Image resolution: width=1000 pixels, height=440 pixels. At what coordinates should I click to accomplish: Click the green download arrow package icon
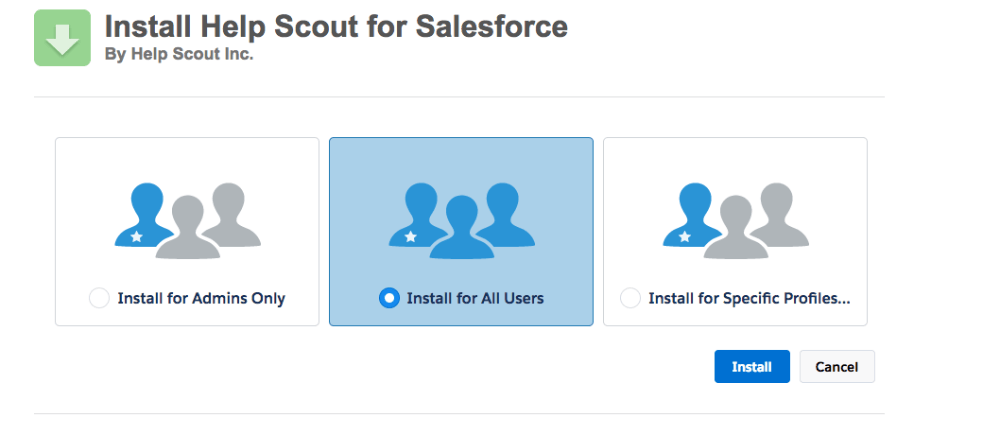pyautogui.click(x=62, y=38)
